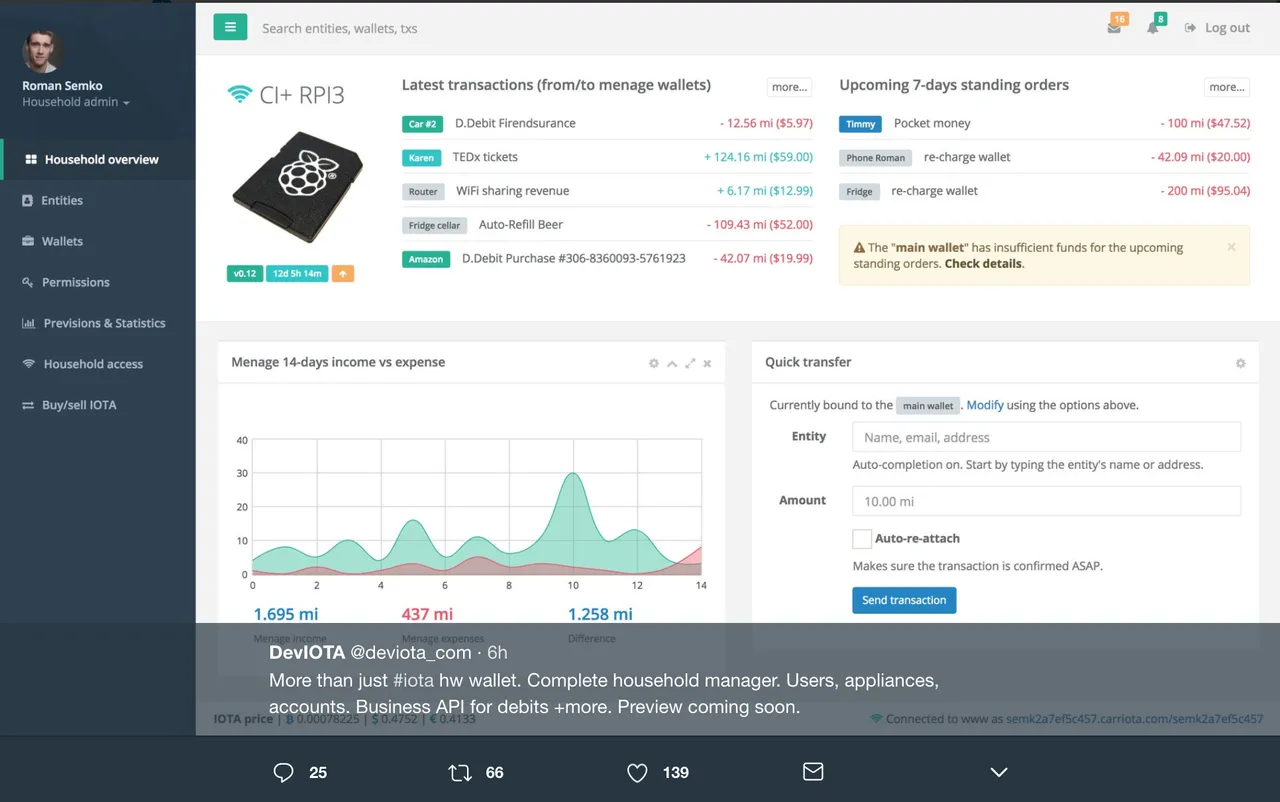Click the Fridge cellar tag
Image resolution: width=1280 pixels, height=802 pixels.
pyautogui.click(x=434, y=226)
